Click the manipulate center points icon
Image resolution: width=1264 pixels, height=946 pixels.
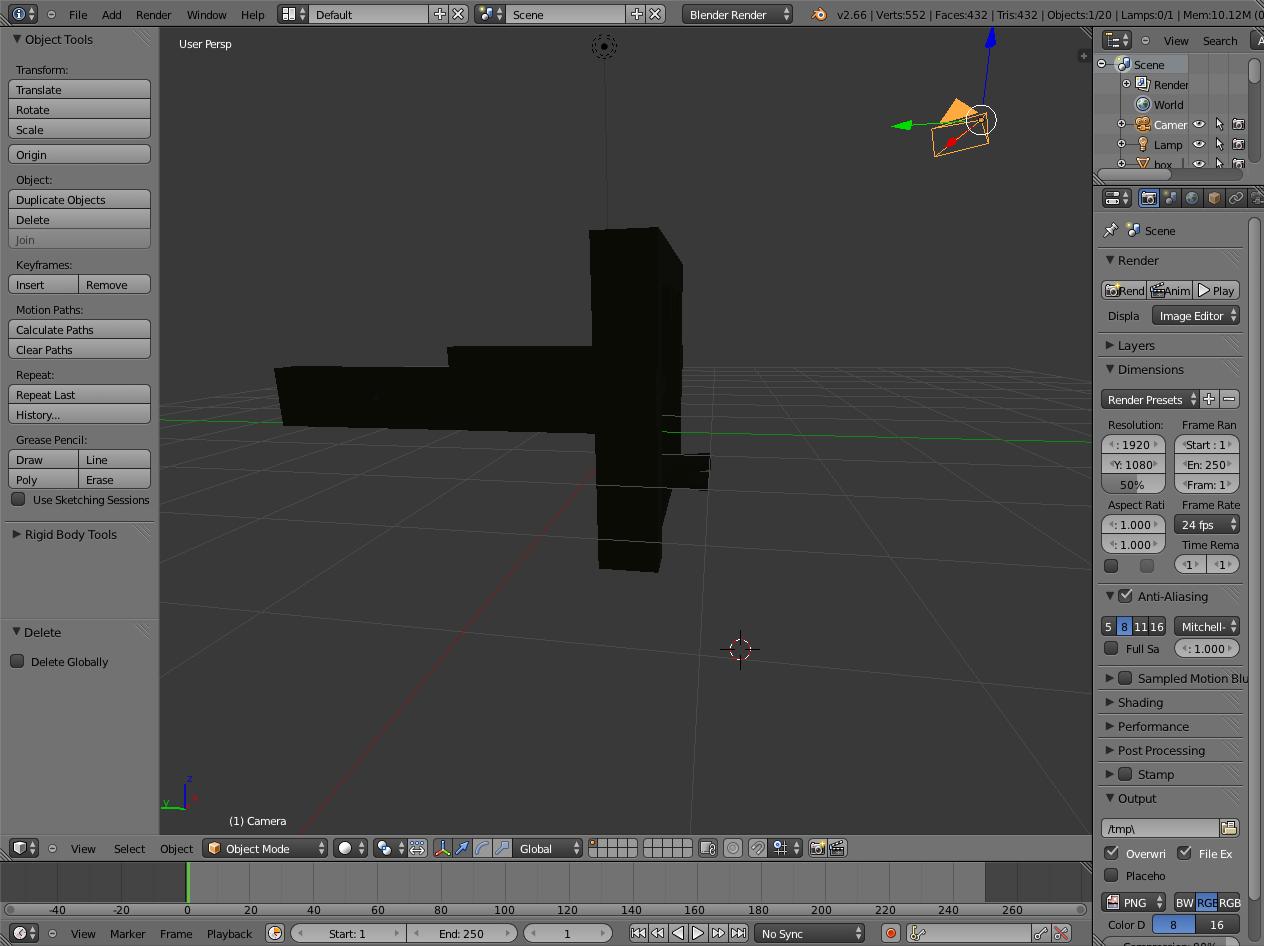click(x=417, y=848)
